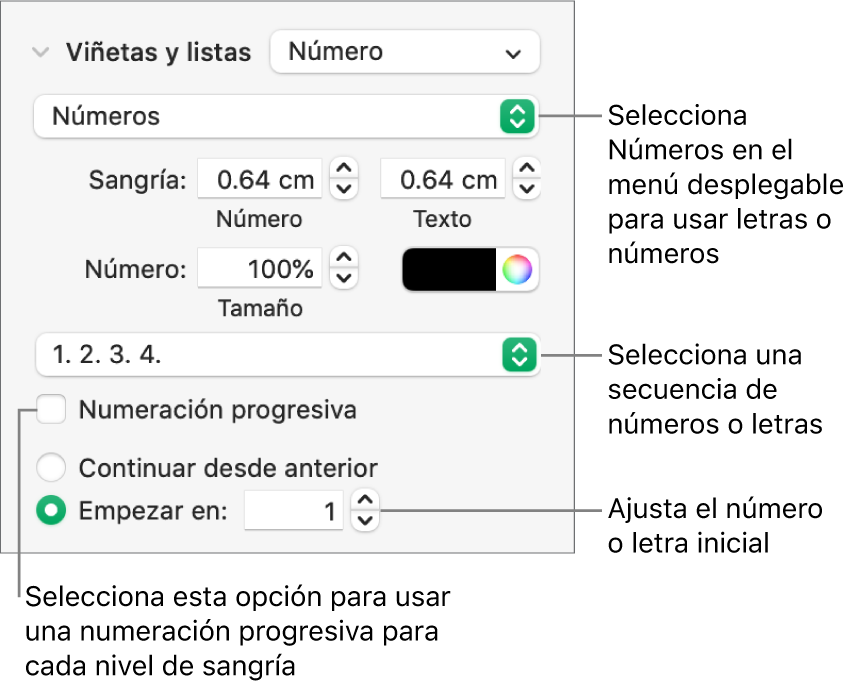The height and width of the screenshot is (692, 857).
Task: Open the Números style dropdown
Action: tap(280, 117)
